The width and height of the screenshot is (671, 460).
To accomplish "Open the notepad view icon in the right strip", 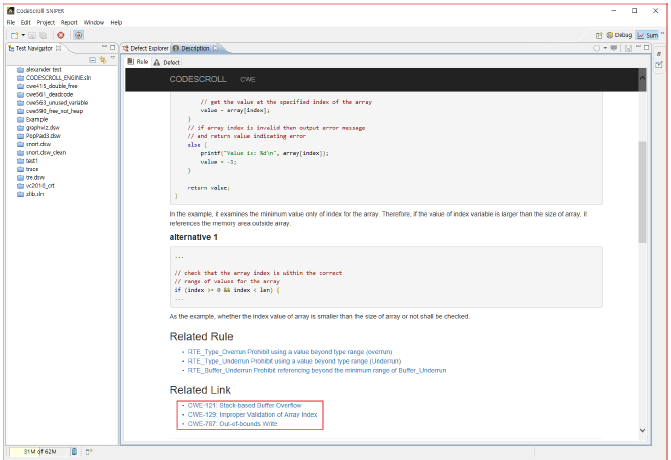I will coord(659,65).
